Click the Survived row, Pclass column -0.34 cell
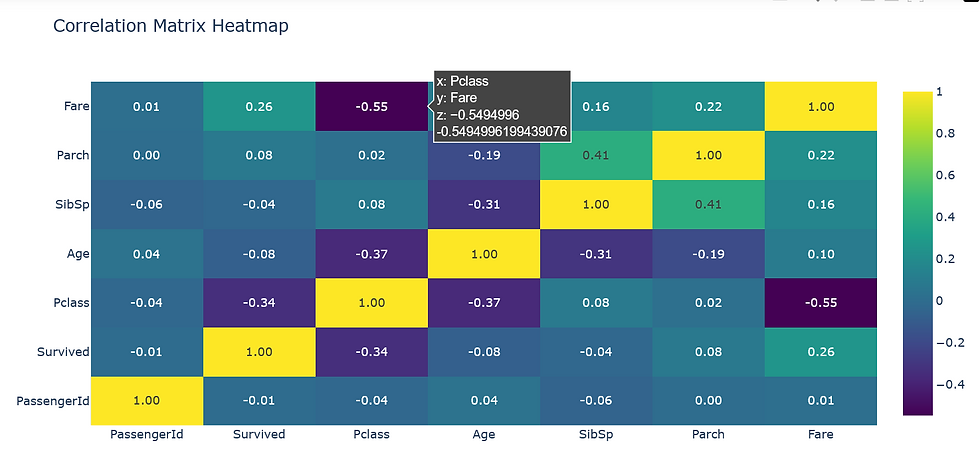 pos(371,352)
